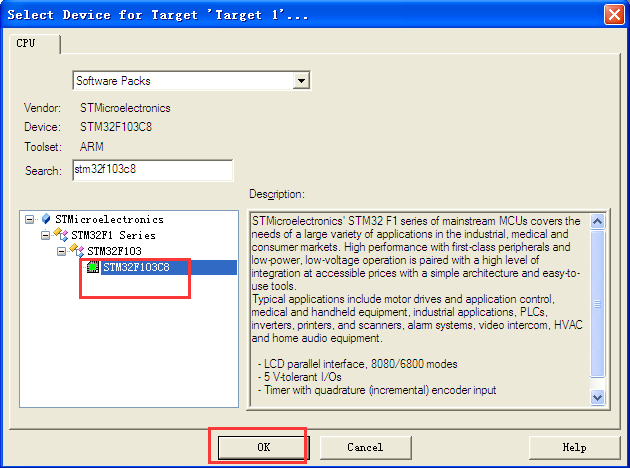Click the Cancel button
630x468 pixels.
[366, 447]
